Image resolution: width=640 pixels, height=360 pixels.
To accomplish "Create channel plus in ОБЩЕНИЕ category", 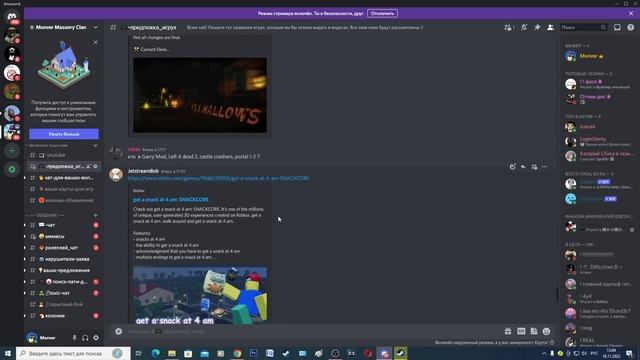I will 96,215.
